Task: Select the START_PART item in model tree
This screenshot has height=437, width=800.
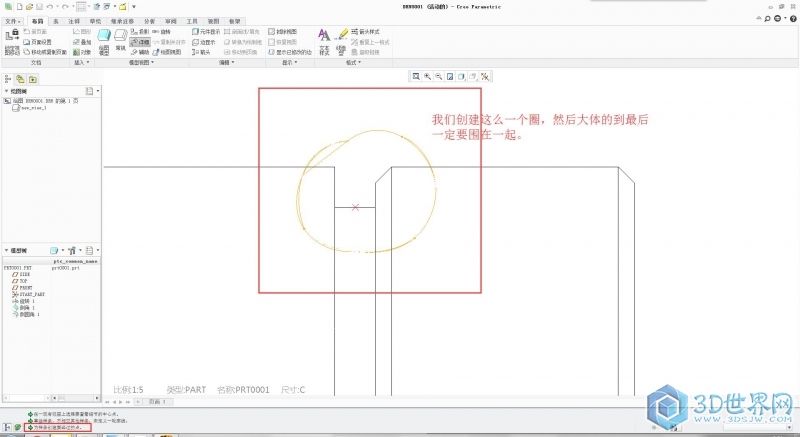Action: [x=29, y=294]
